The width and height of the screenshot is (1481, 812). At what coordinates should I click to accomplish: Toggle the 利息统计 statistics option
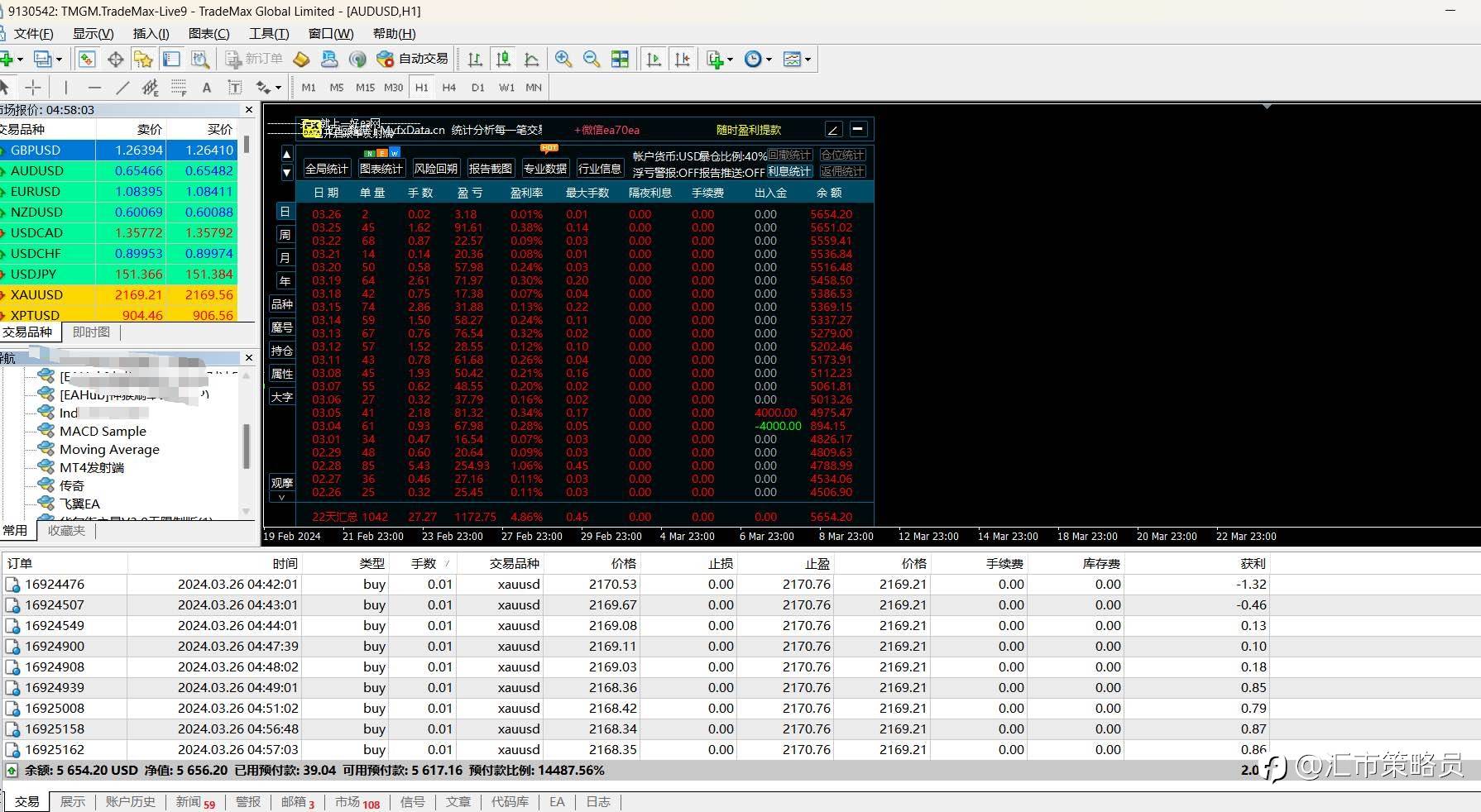point(789,171)
